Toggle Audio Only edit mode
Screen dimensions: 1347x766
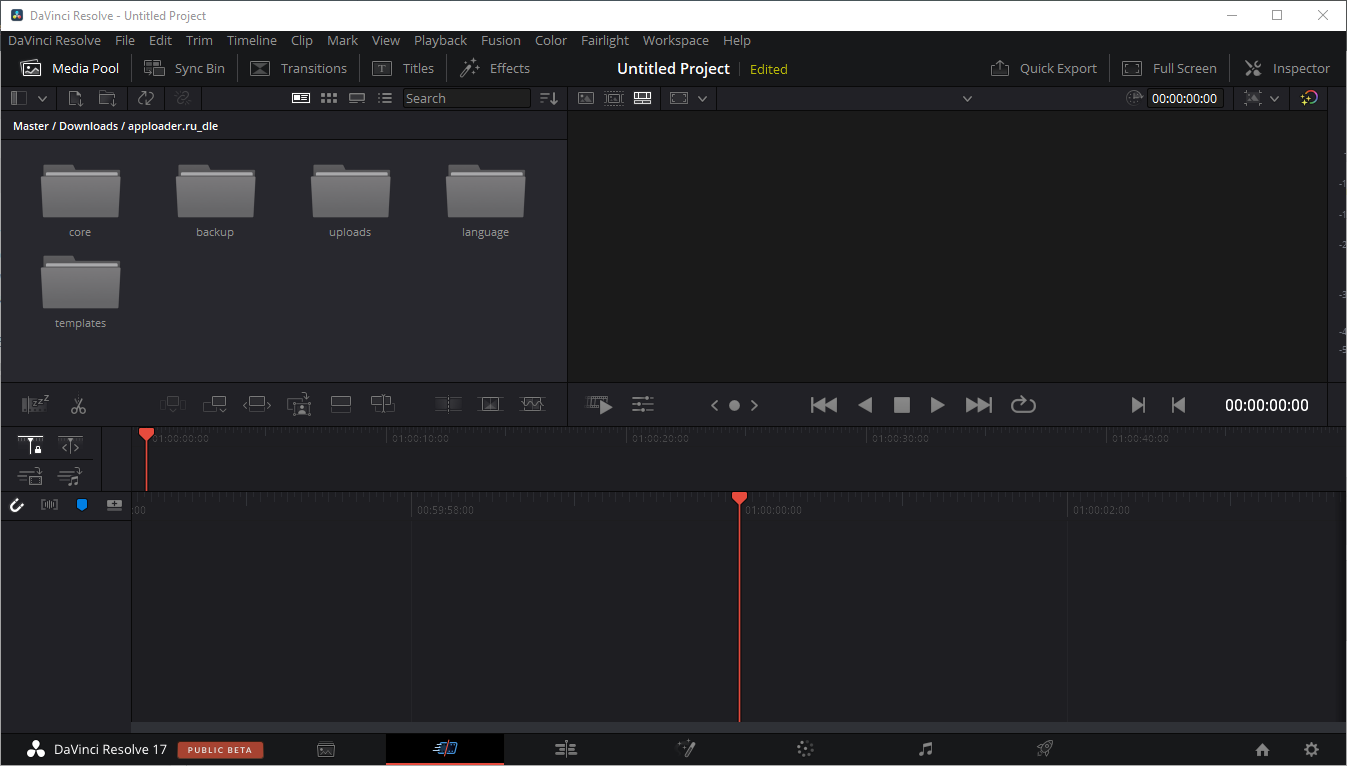70,476
